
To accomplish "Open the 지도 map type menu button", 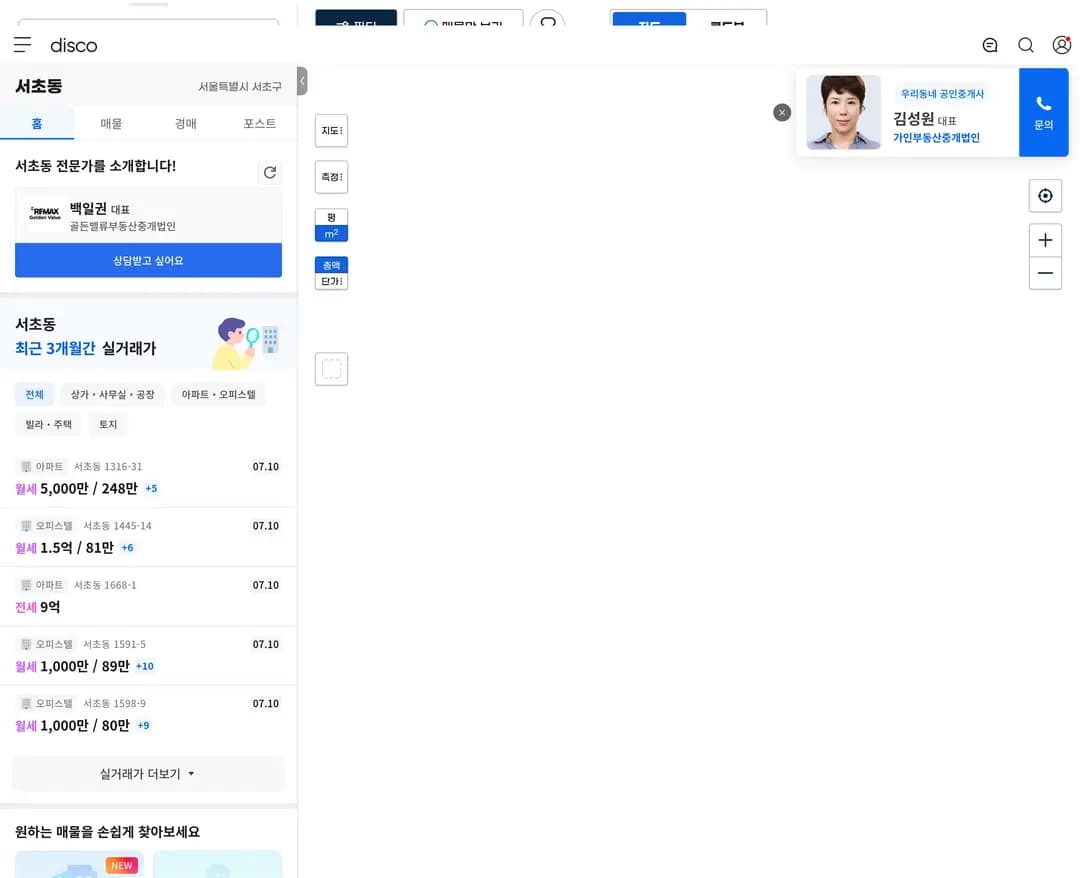I will coord(331,130).
